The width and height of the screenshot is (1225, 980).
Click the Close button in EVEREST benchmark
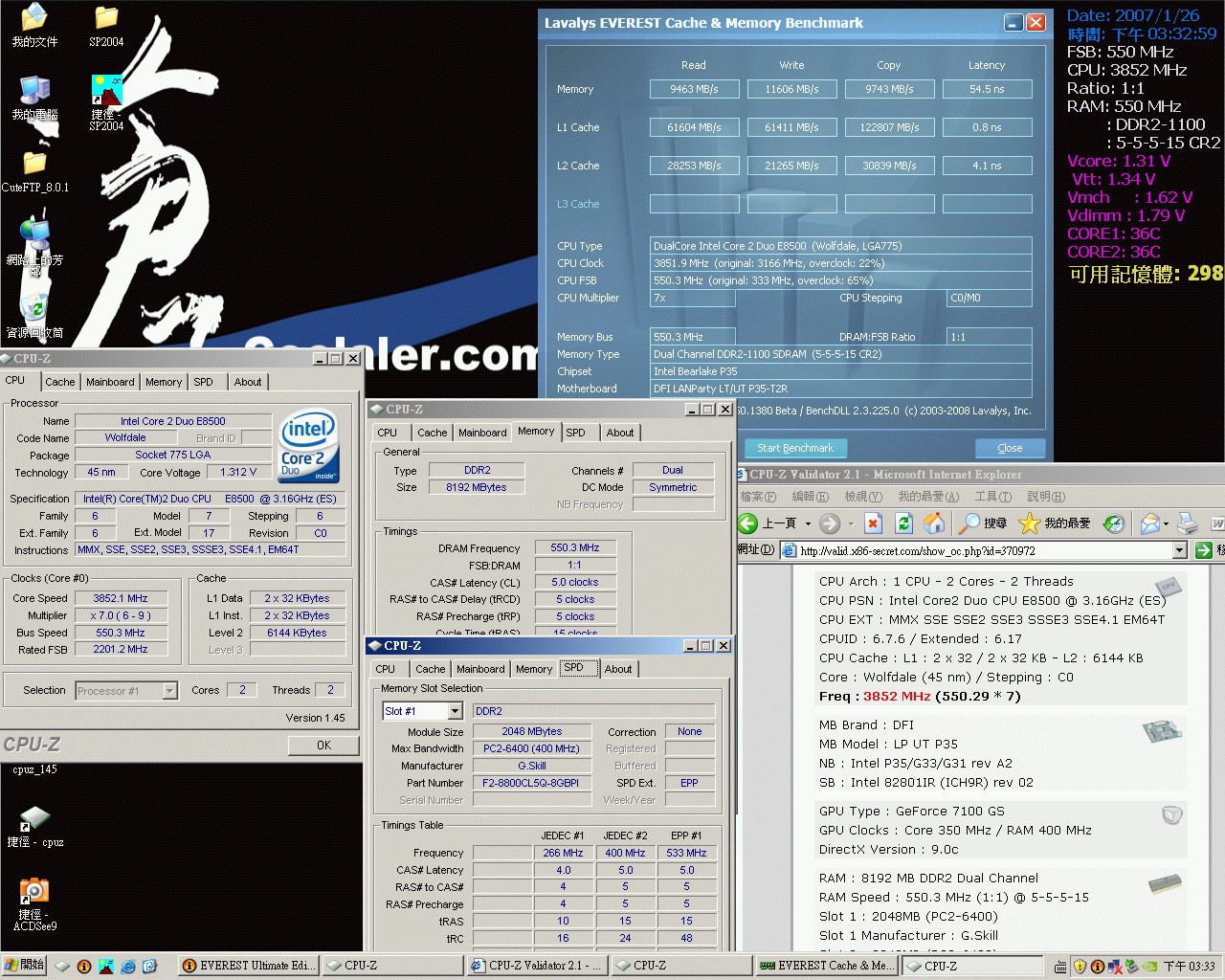coord(1010,448)
